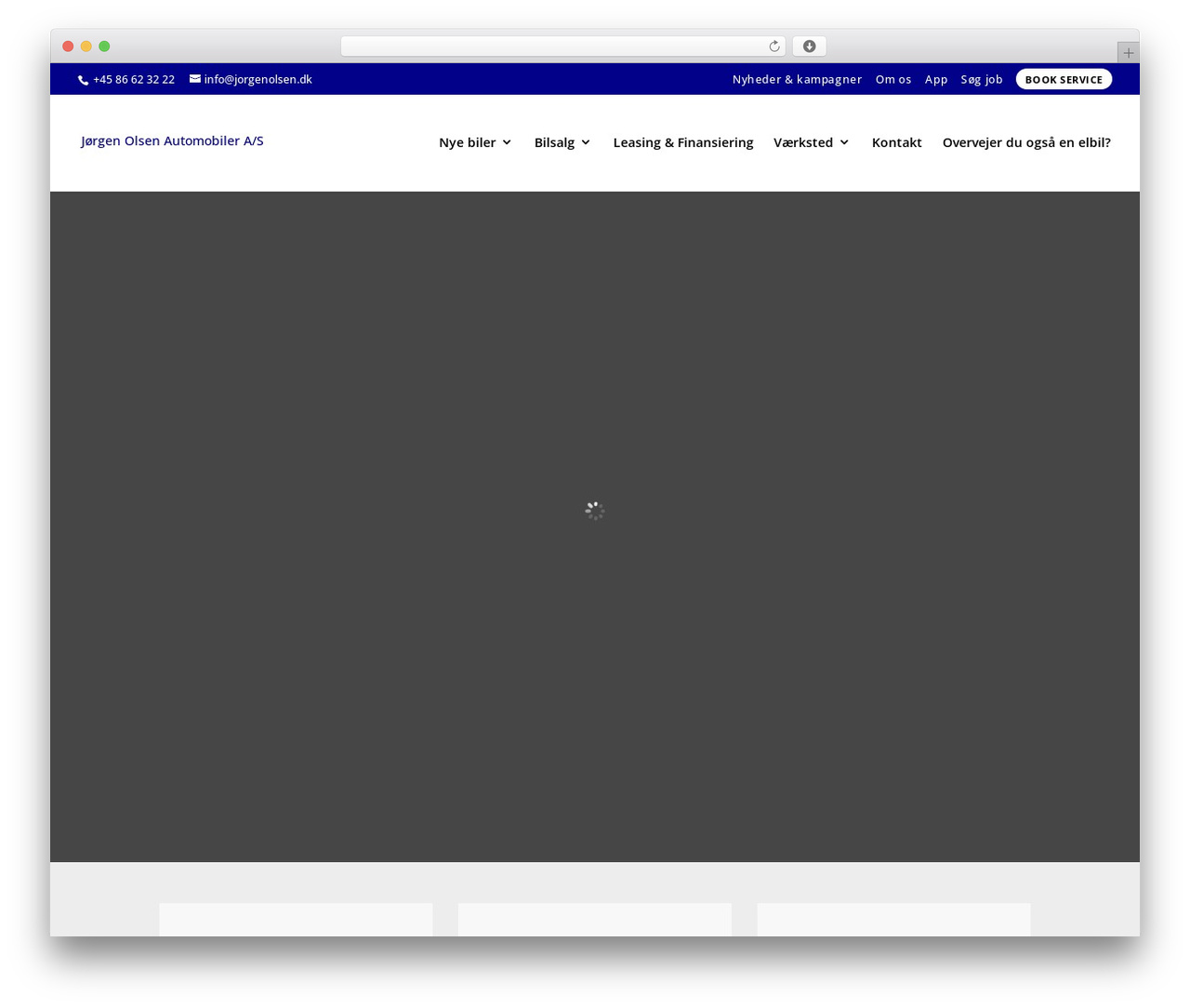Expand the Bilsalg dropdown chevron
Image resolution: width=1190 pixels, height=1008 pixels.
click(586, 142)
